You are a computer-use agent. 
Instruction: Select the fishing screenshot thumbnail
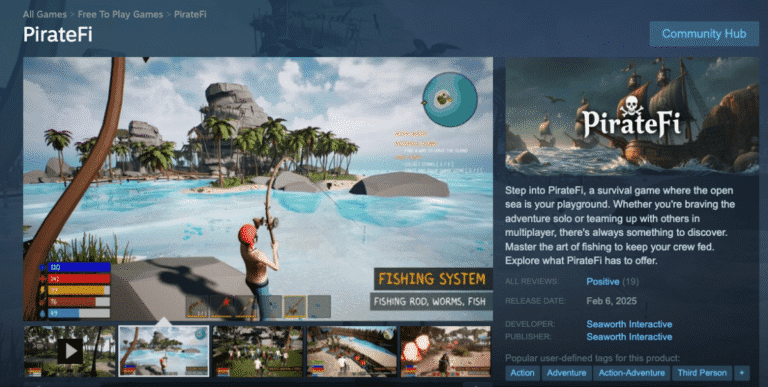tap(164, 351)
